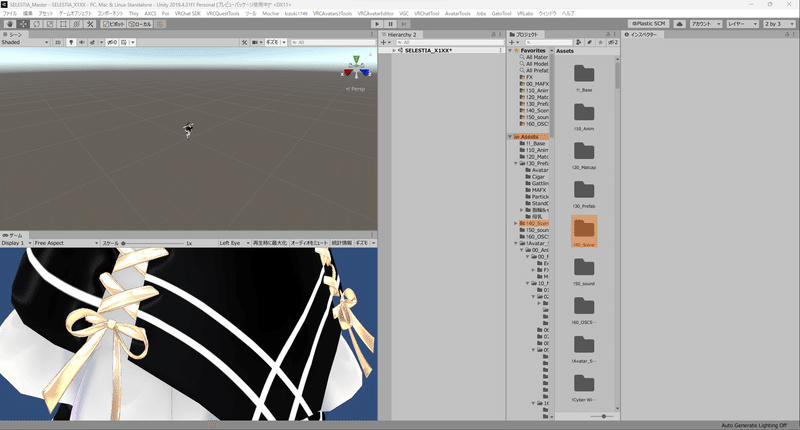The image size is (800, 430).
Task: Click the Scene view search field
Action: 332,42
